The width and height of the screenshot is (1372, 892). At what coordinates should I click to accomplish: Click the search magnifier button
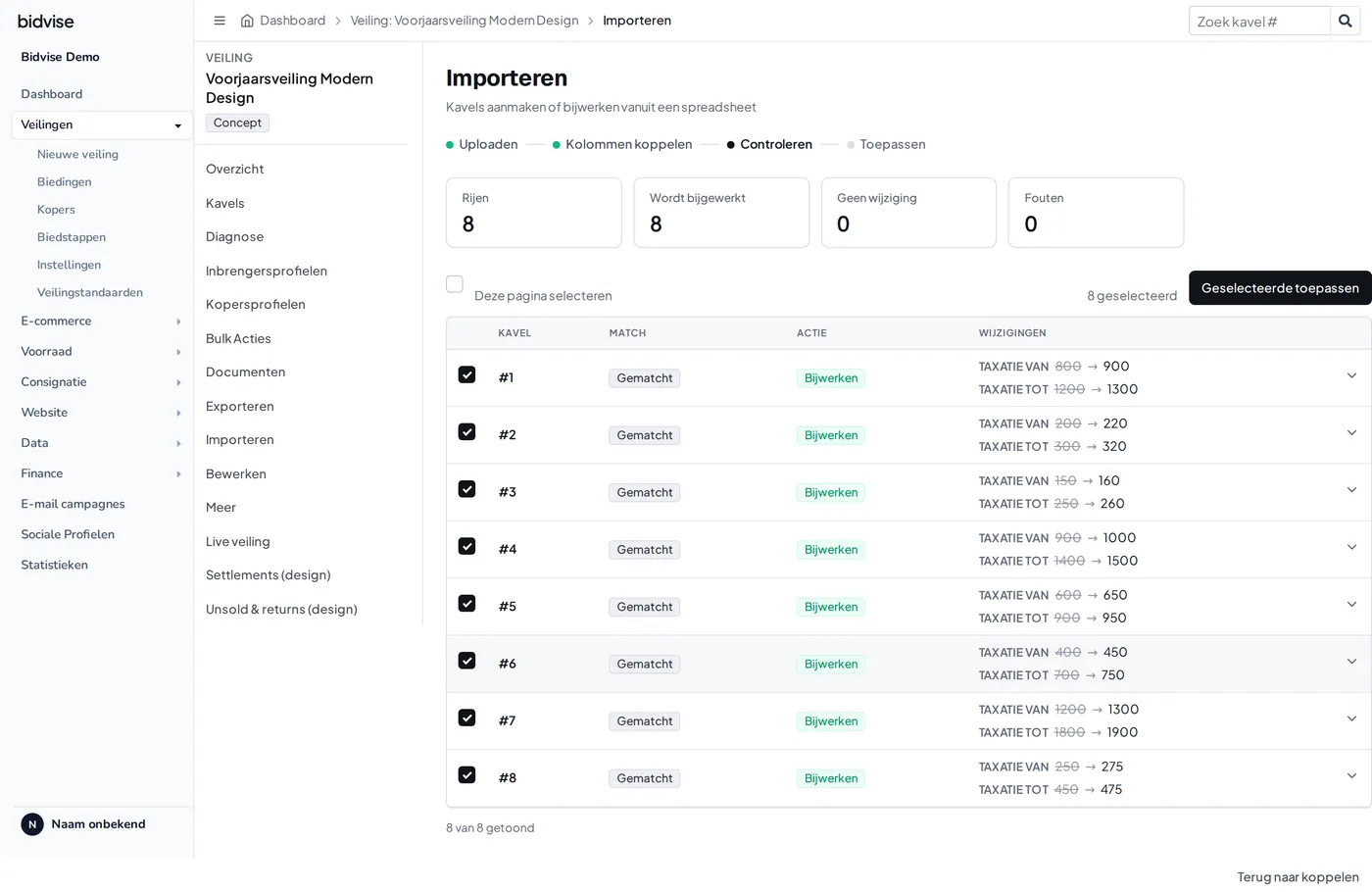click(1345, 21)
